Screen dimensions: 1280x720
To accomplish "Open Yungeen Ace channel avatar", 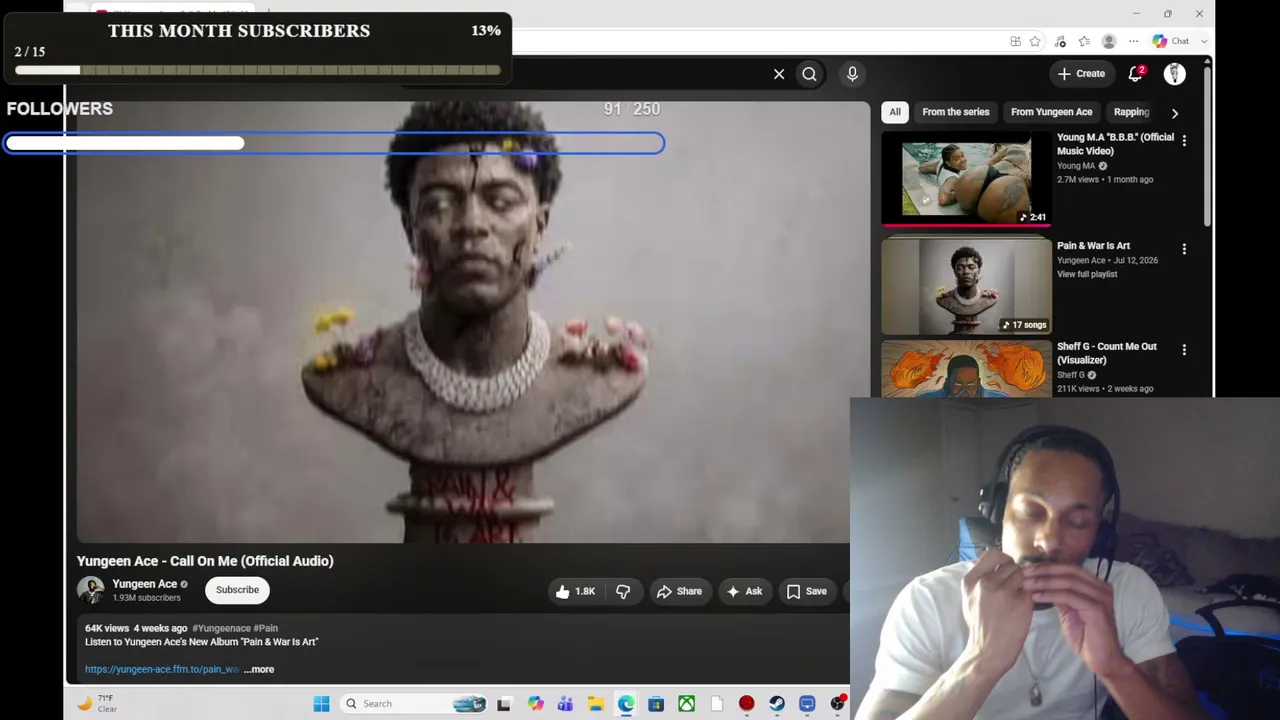I will tap(90, 590).
